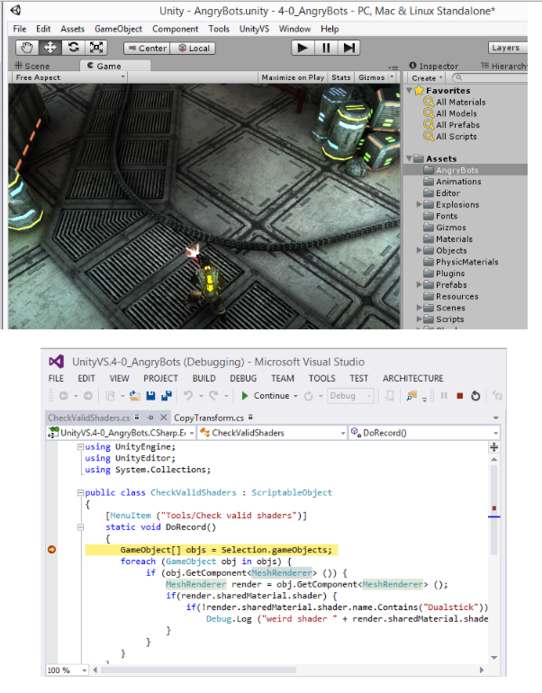Collapse the Assets root folder
Viewport: 542px width, 693px height.
click(409, 158)
